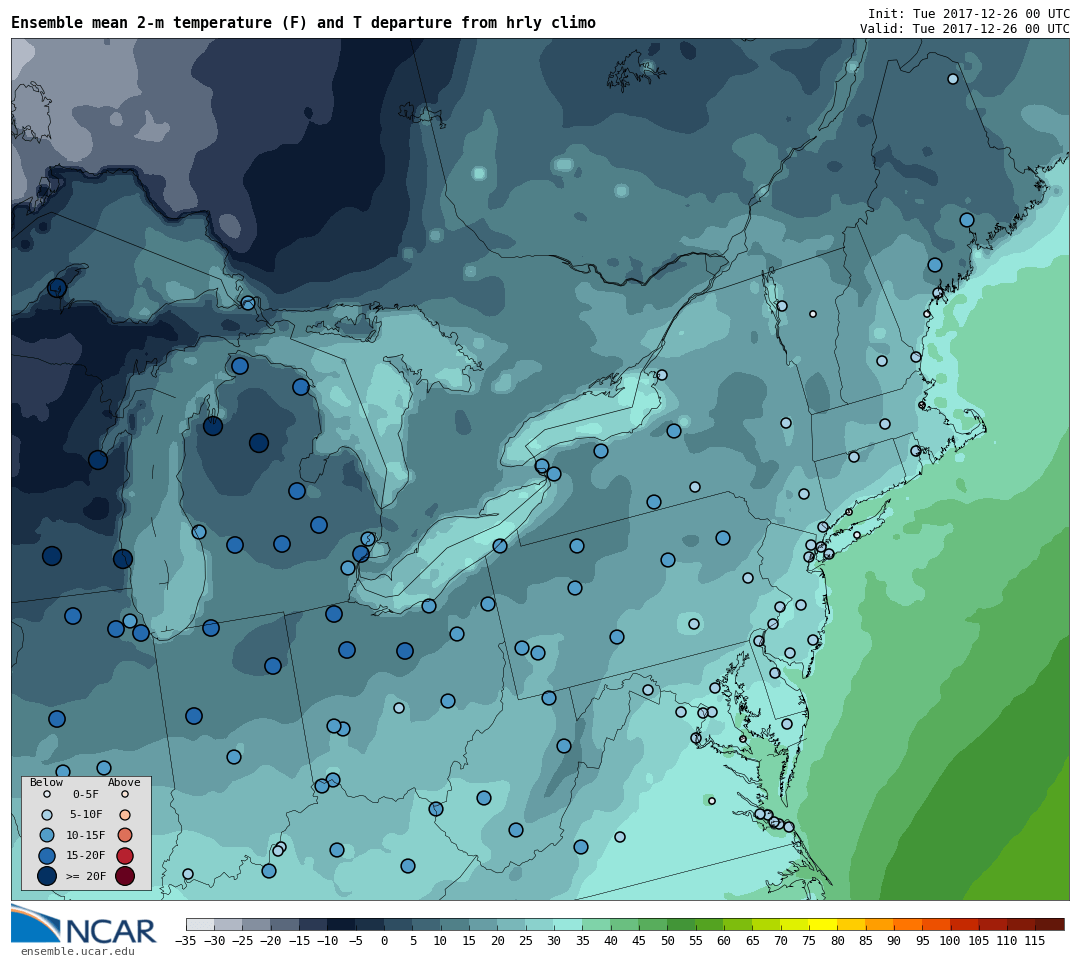The height and width of the screenshot is (963, 1080).
Task: Click the Below 15-20F blue legend circle
Action: [47, 856]
